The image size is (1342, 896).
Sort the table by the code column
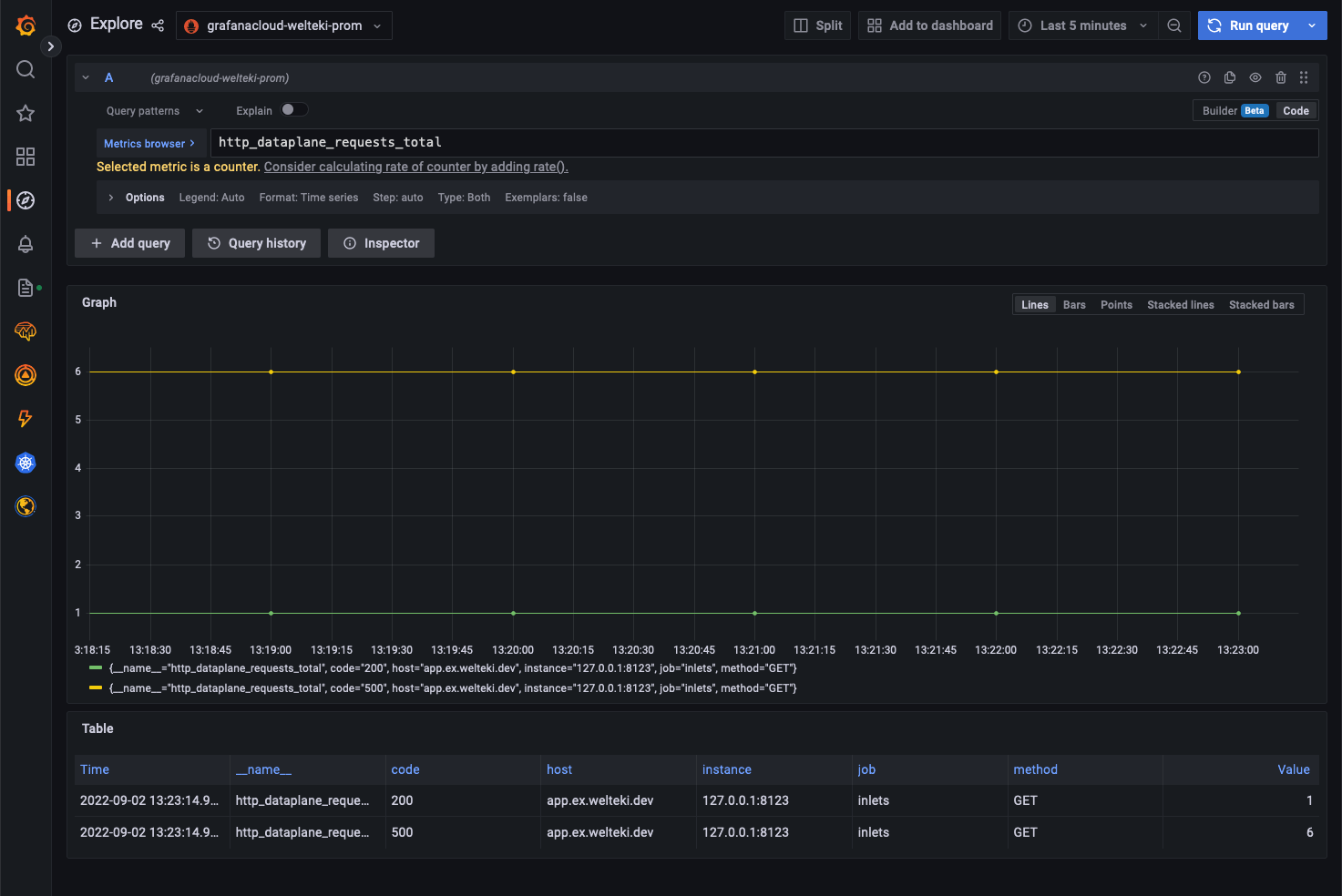405,769
